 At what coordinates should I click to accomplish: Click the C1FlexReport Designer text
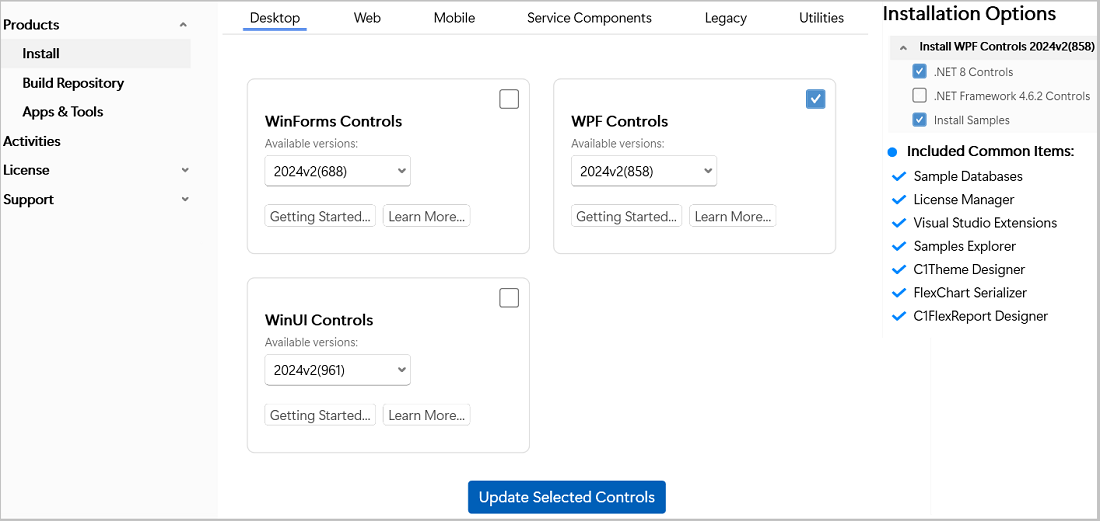981,316
